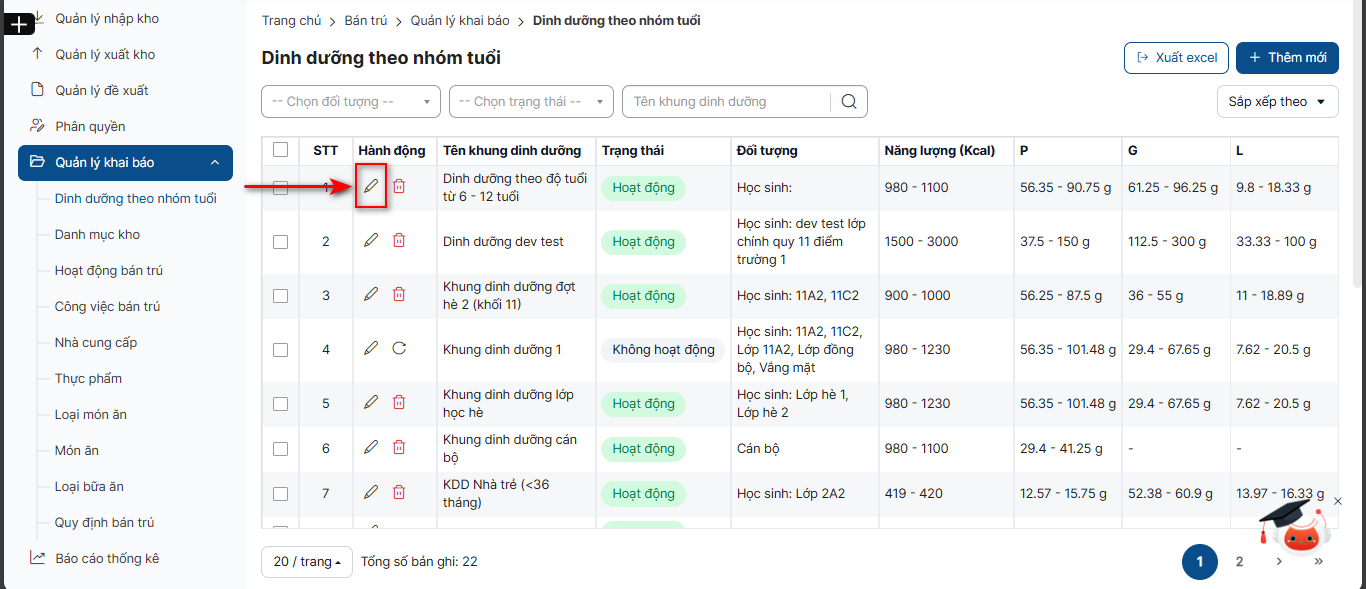The height and width of the screenshot is (589, 1366).
Task: Click edit pencil for row 1
Action: tap(371, 186)
